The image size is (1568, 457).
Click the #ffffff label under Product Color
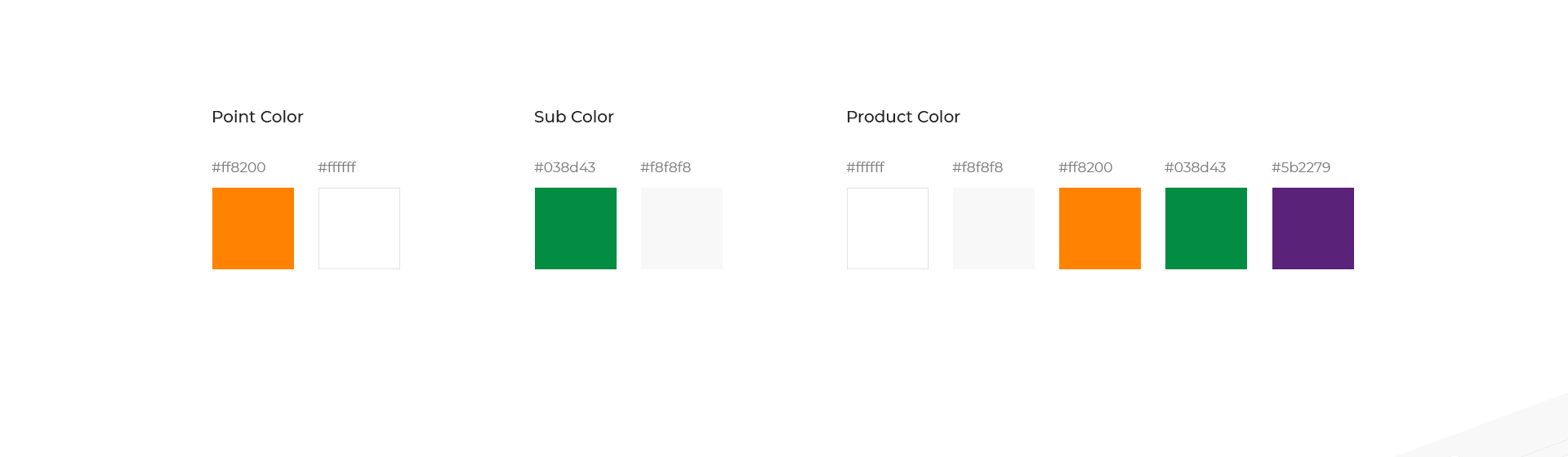[865, 167]
